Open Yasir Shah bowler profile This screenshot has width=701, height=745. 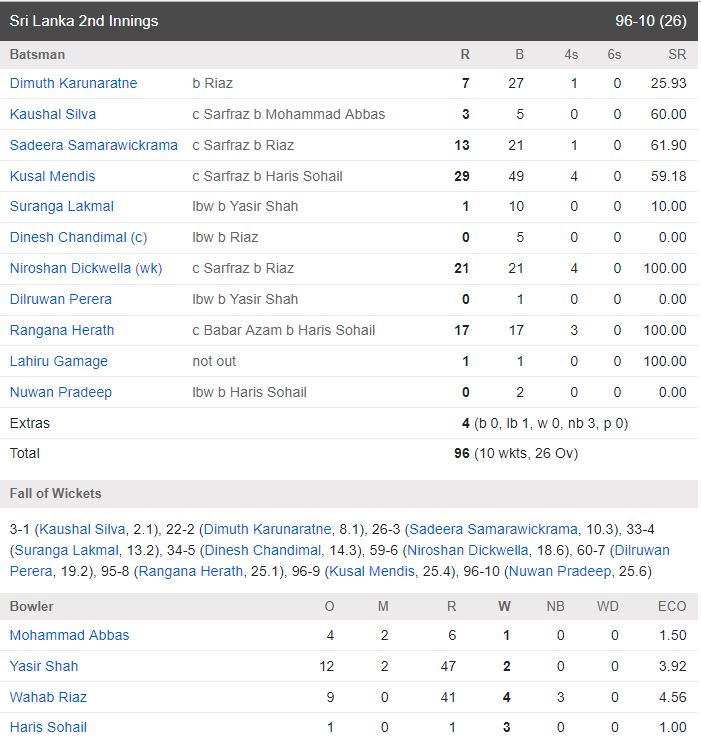point(44,666)
